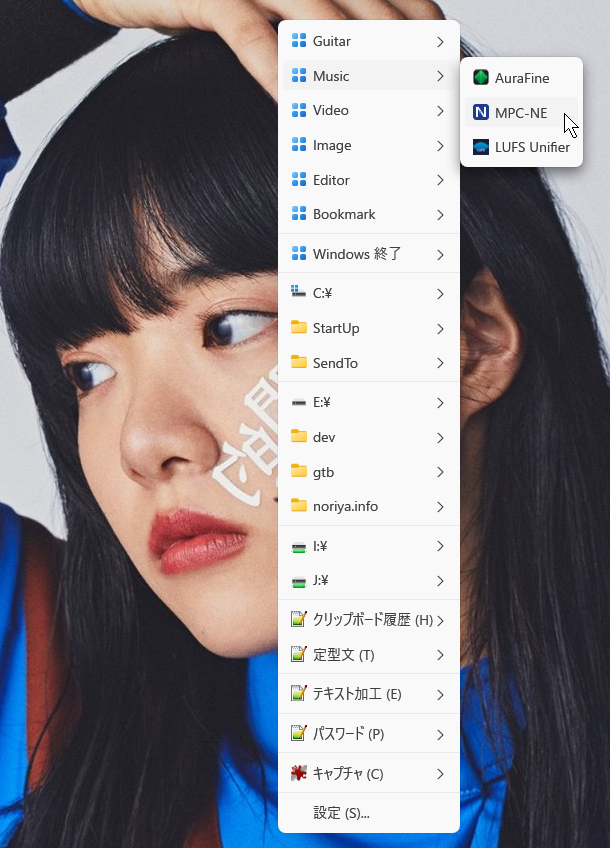Select the キャプチャ (C) label

[x=348, y=774]
